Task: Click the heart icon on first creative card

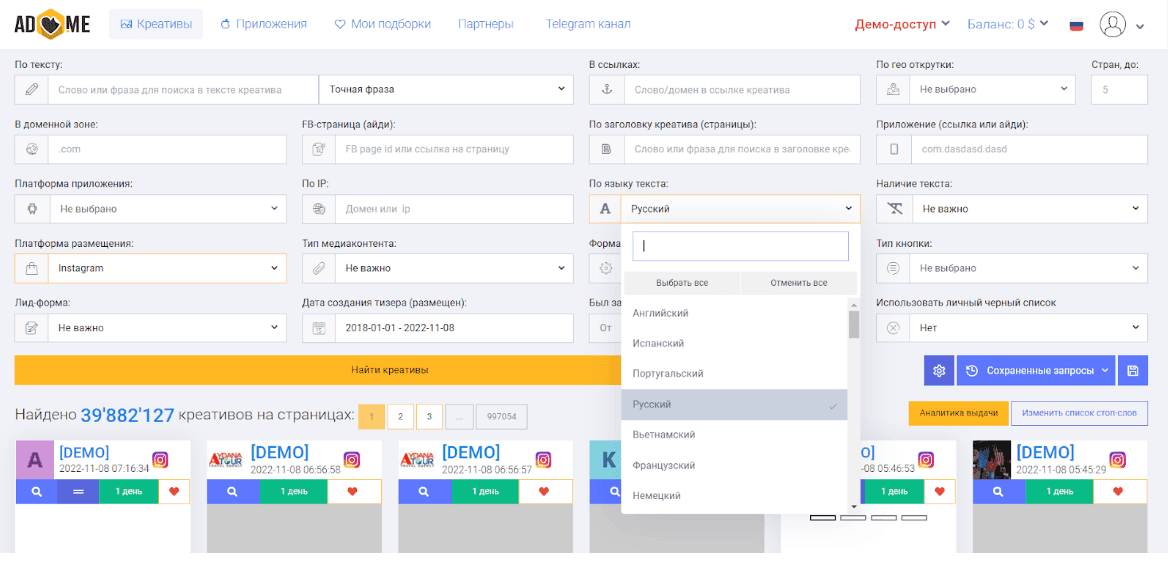Action: point(174,491)
